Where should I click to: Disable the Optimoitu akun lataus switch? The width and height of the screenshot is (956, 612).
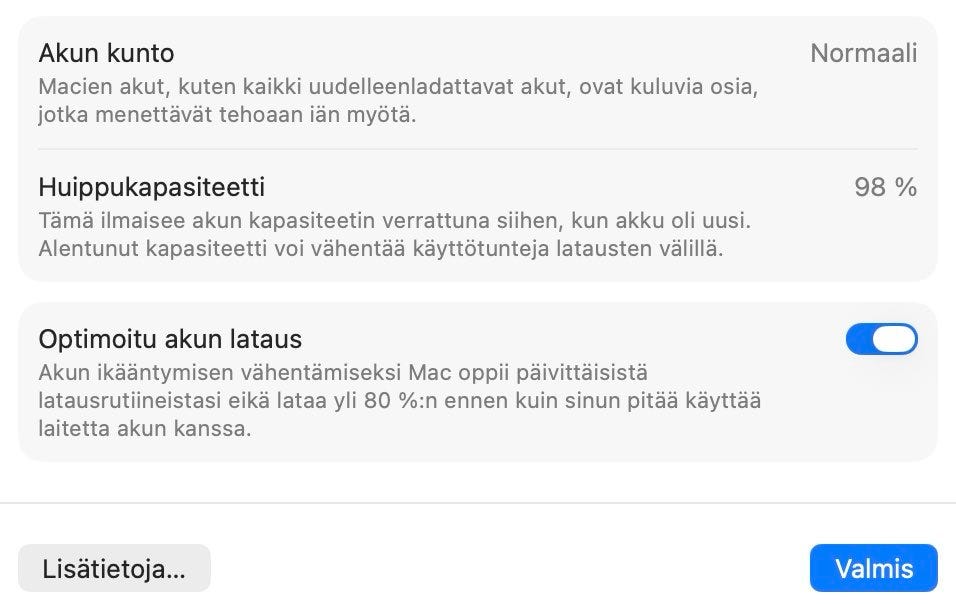coord(881,340)
